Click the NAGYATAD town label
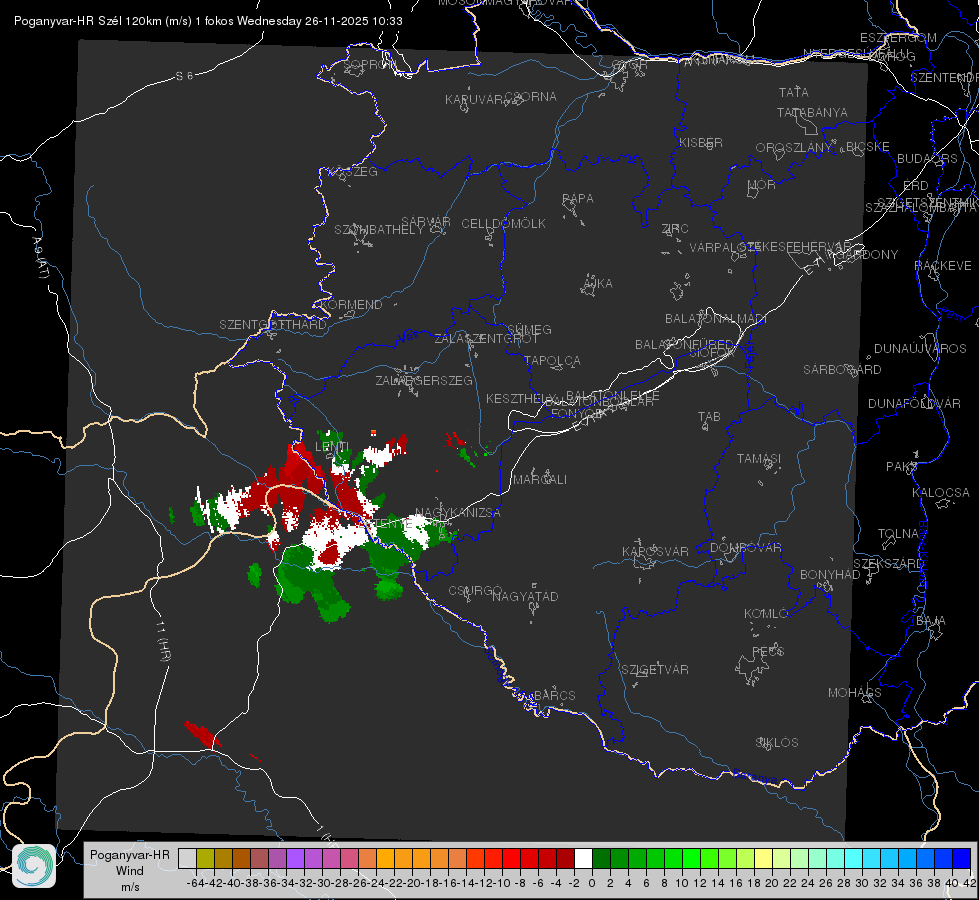Image resolution: width=979 pixels, height=900 pixels. point(525,596)
